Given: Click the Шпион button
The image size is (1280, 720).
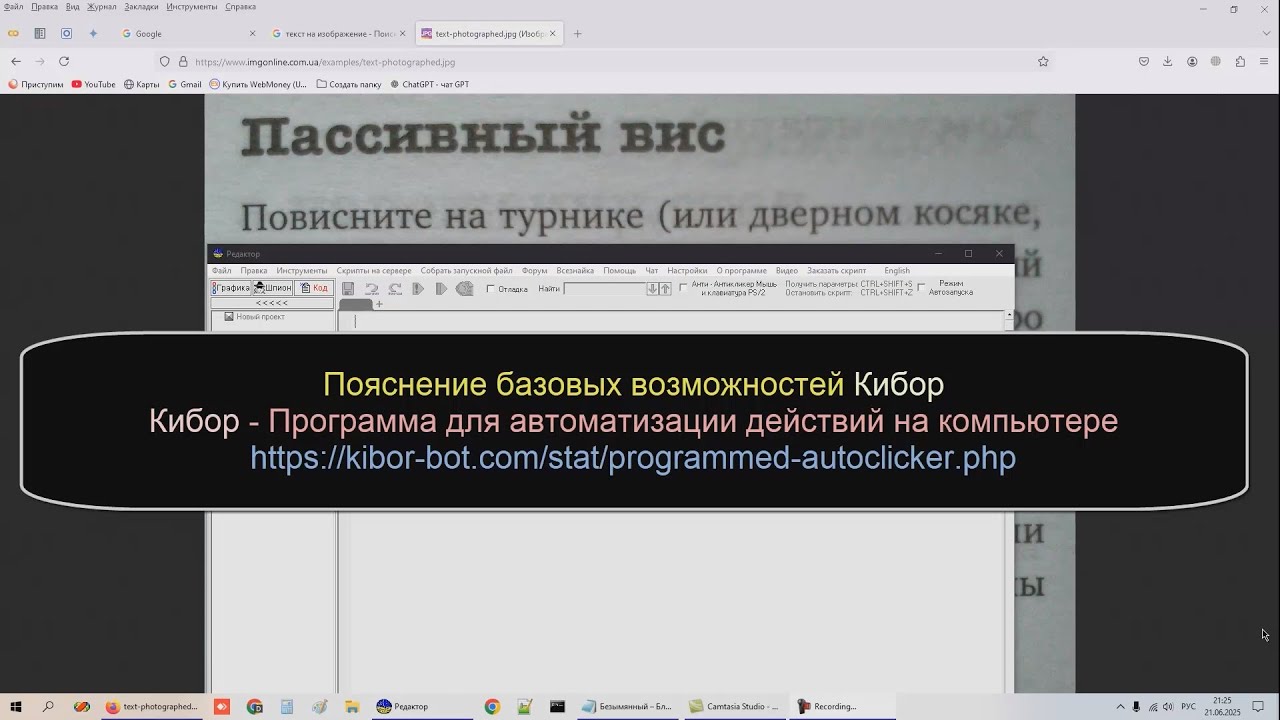Looking at the screenshot, I should pos(272,288).
